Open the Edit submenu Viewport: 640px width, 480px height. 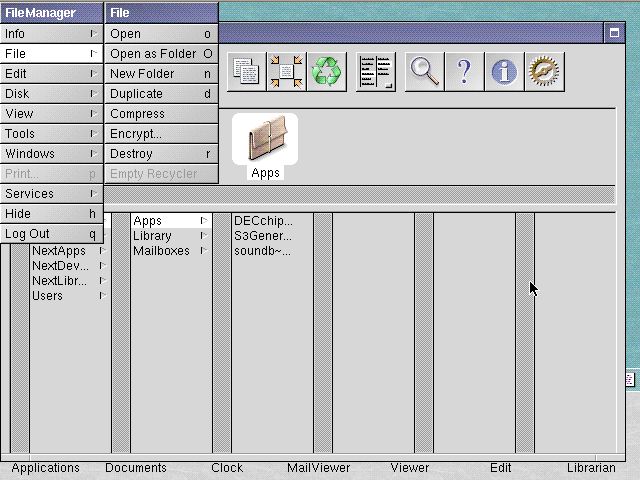[x=51, y=74]
